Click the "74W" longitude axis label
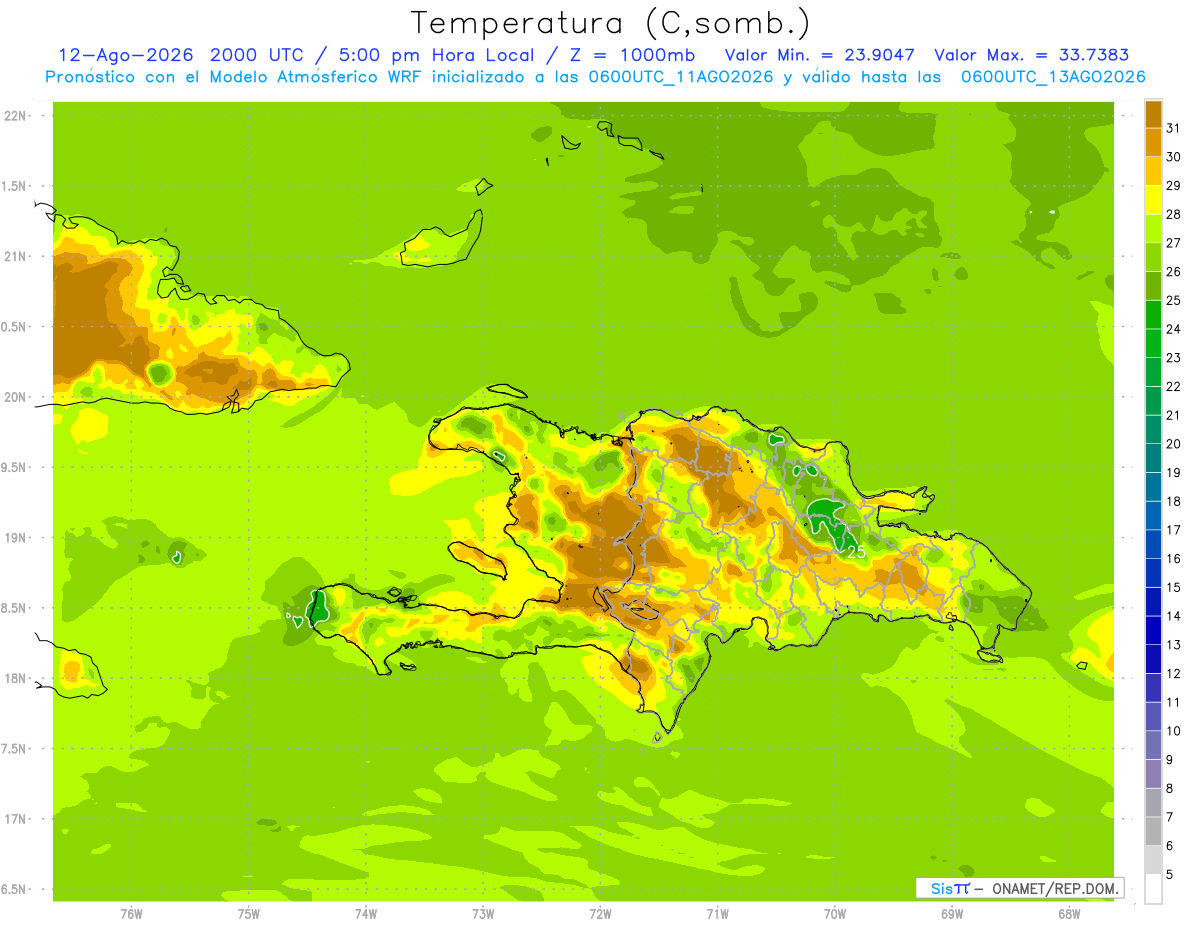1200x927 pixels. tap(365, 914)
